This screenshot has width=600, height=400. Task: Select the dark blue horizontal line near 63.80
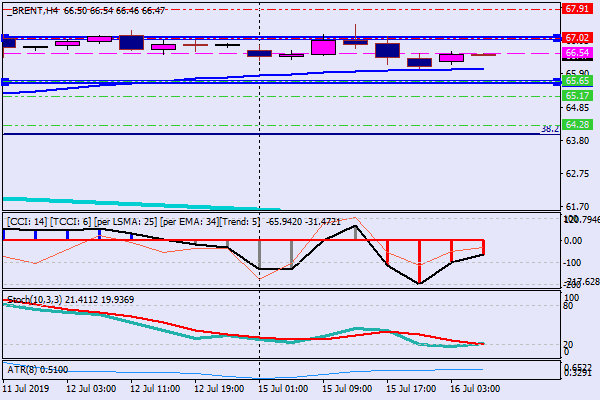coord(200,134)
